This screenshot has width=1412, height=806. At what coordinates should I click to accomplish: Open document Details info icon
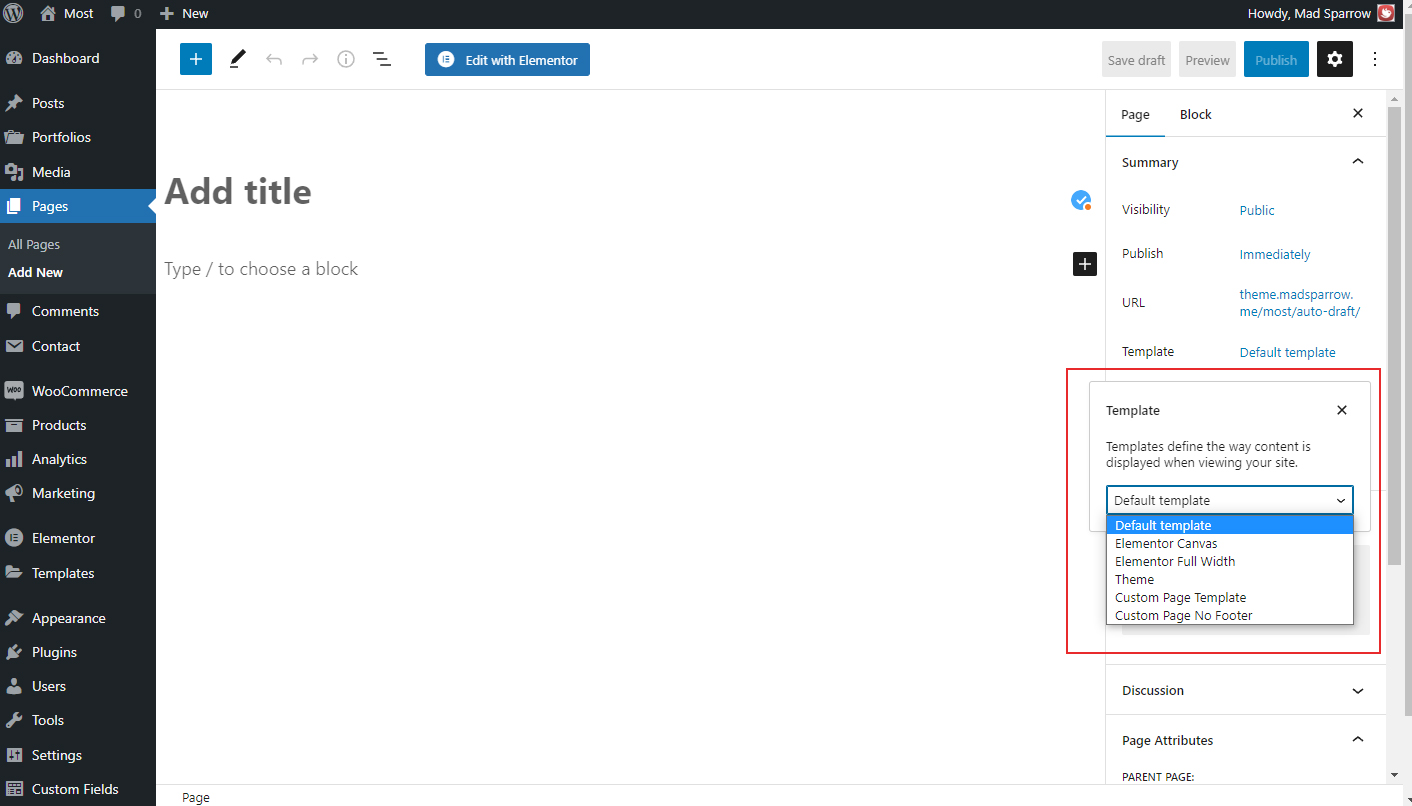pyautogui.click(x=346, y=59)
